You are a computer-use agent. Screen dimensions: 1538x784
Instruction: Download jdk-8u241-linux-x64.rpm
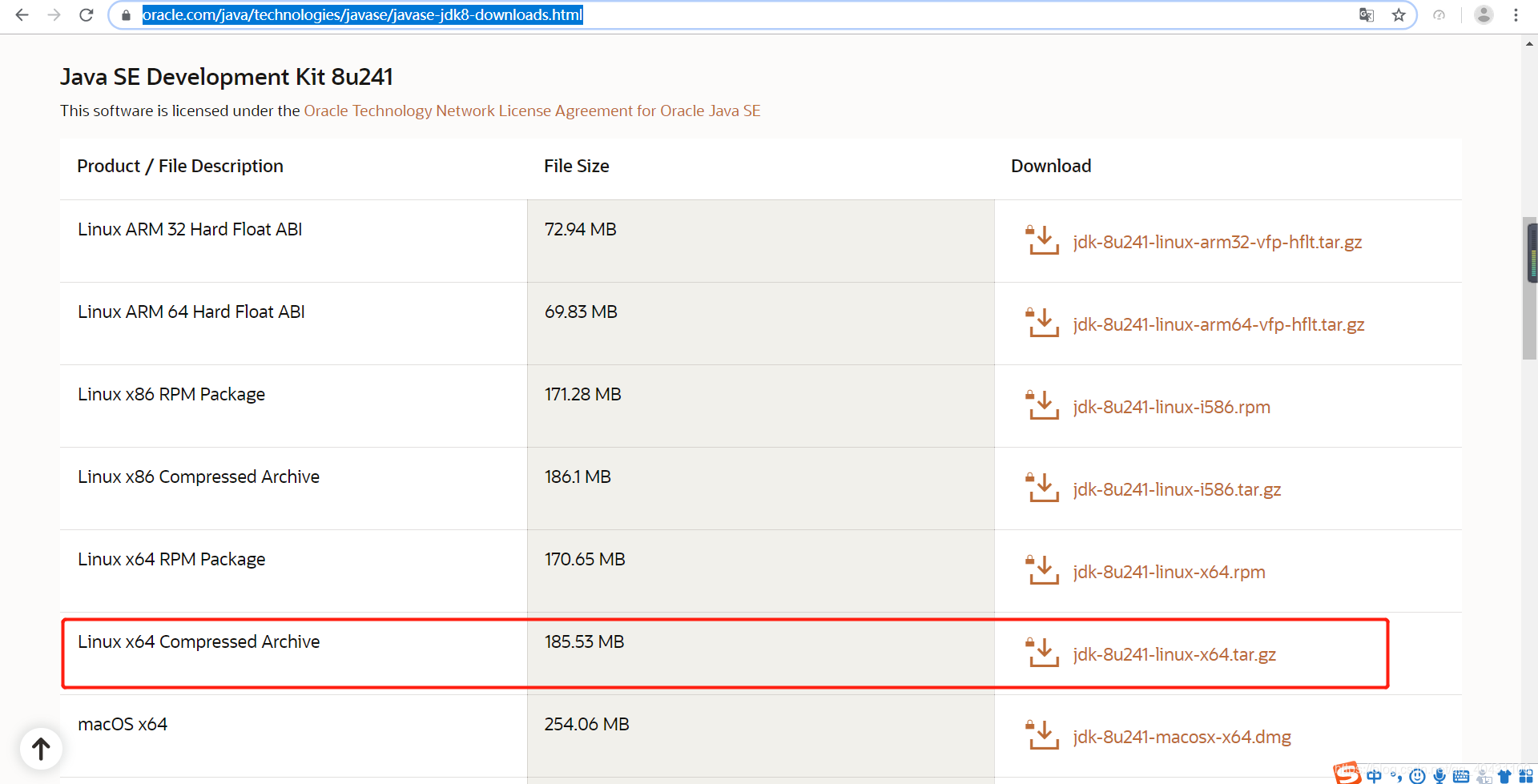[1169, 572]
